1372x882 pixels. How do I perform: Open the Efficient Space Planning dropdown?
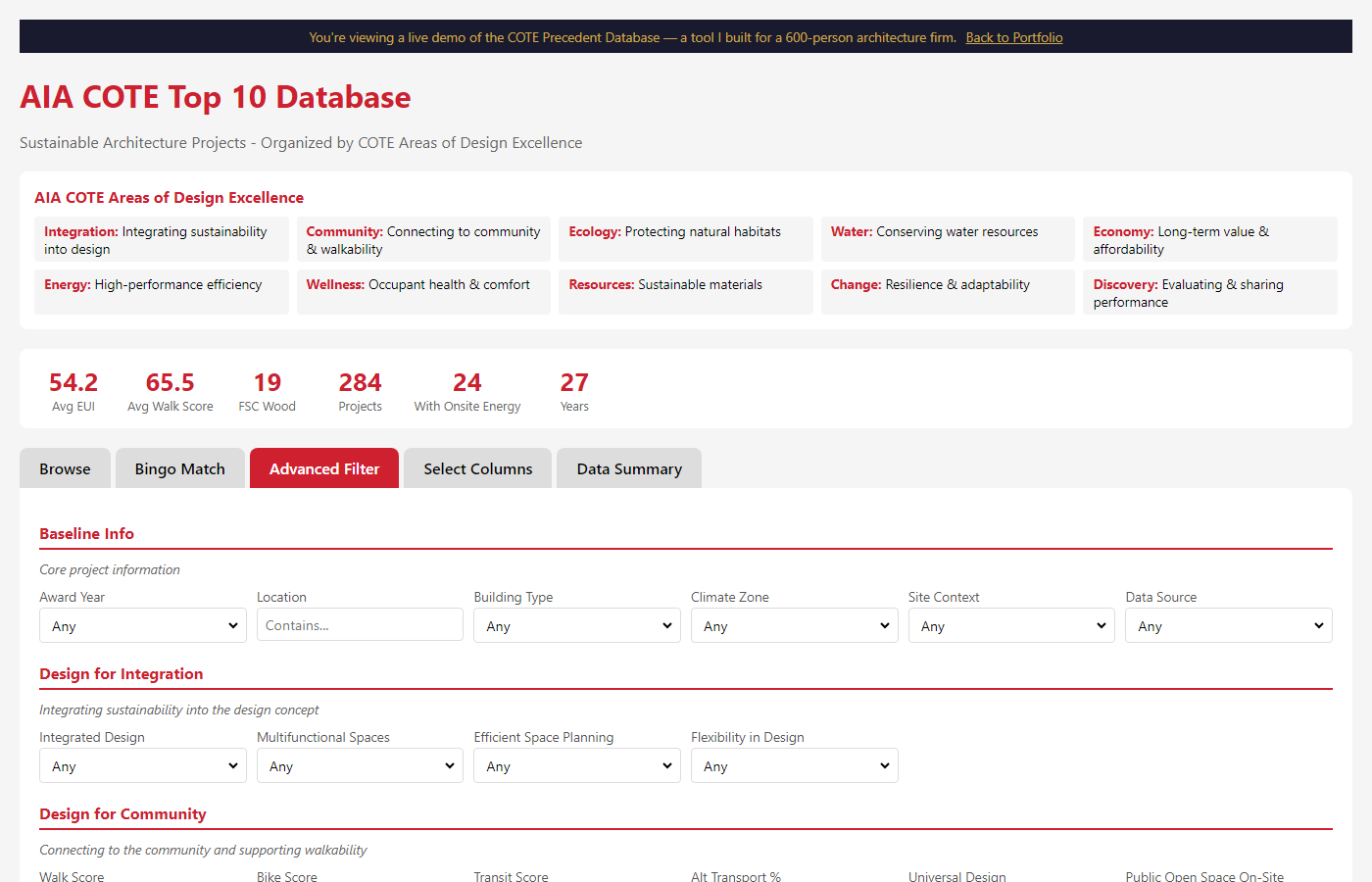pos(577,765)
